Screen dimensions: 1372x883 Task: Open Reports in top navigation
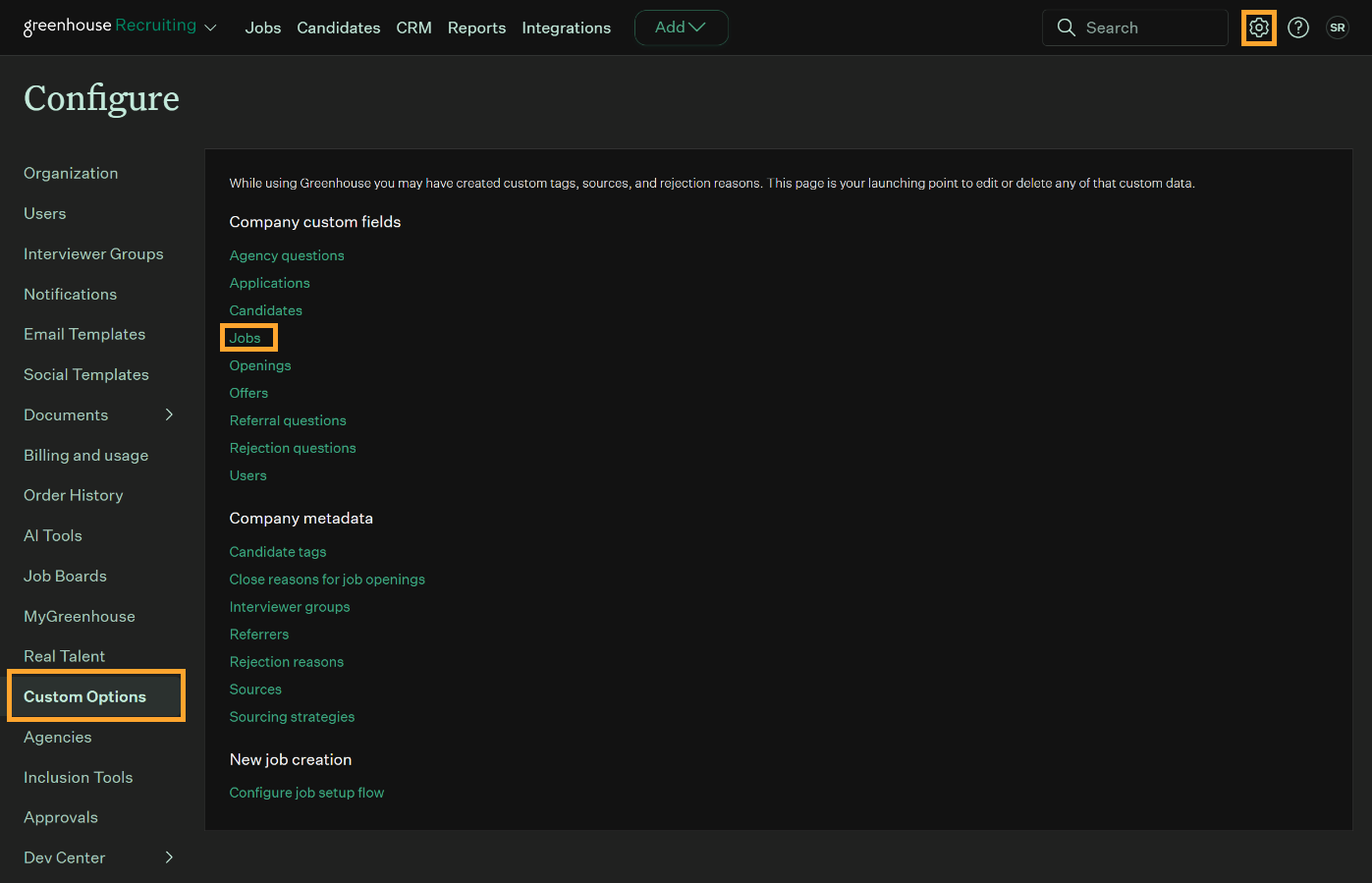click(x=476, y=28)
